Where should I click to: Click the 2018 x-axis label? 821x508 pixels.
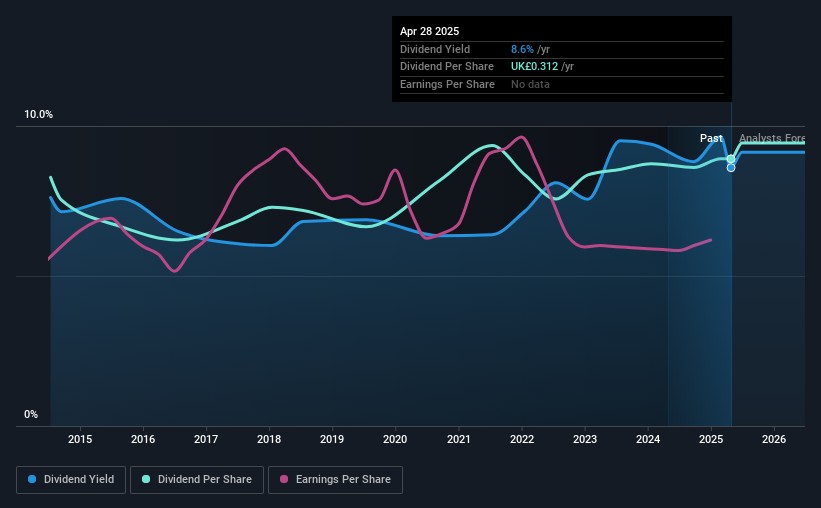coord(269,439)
